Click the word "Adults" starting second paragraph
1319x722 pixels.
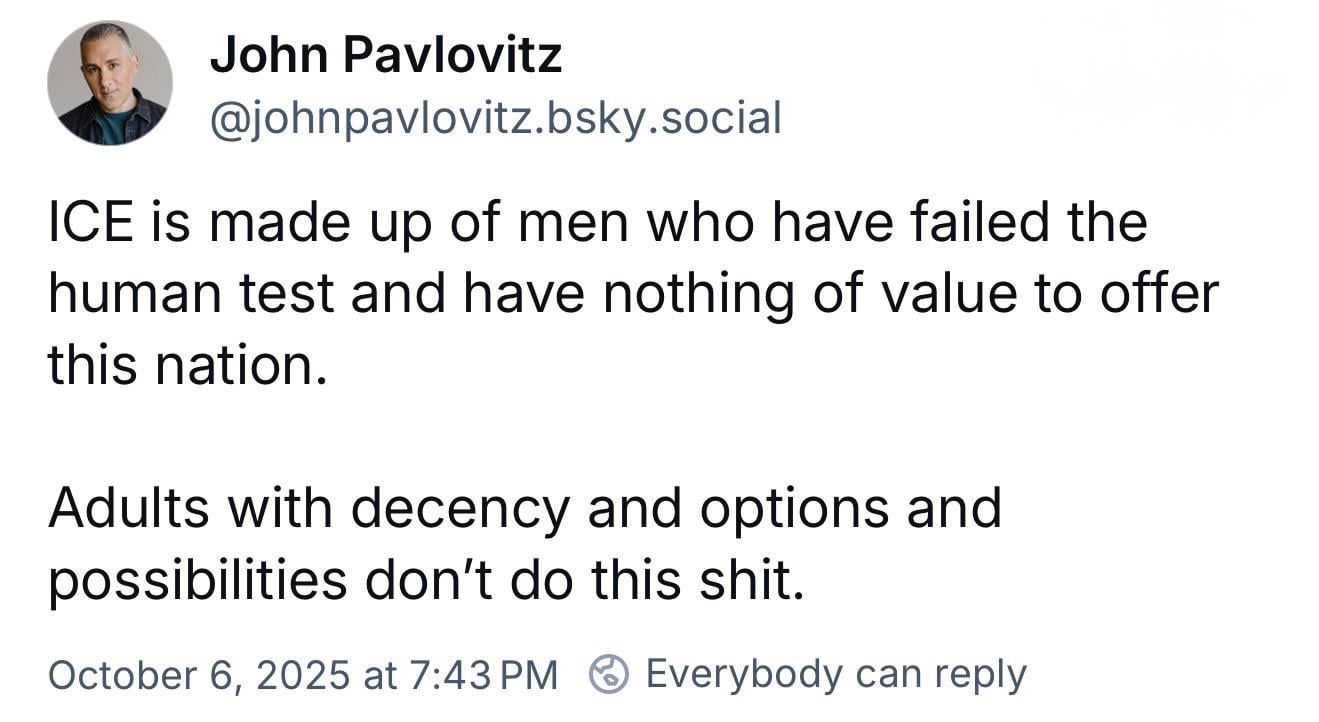[x=128, y=508]
